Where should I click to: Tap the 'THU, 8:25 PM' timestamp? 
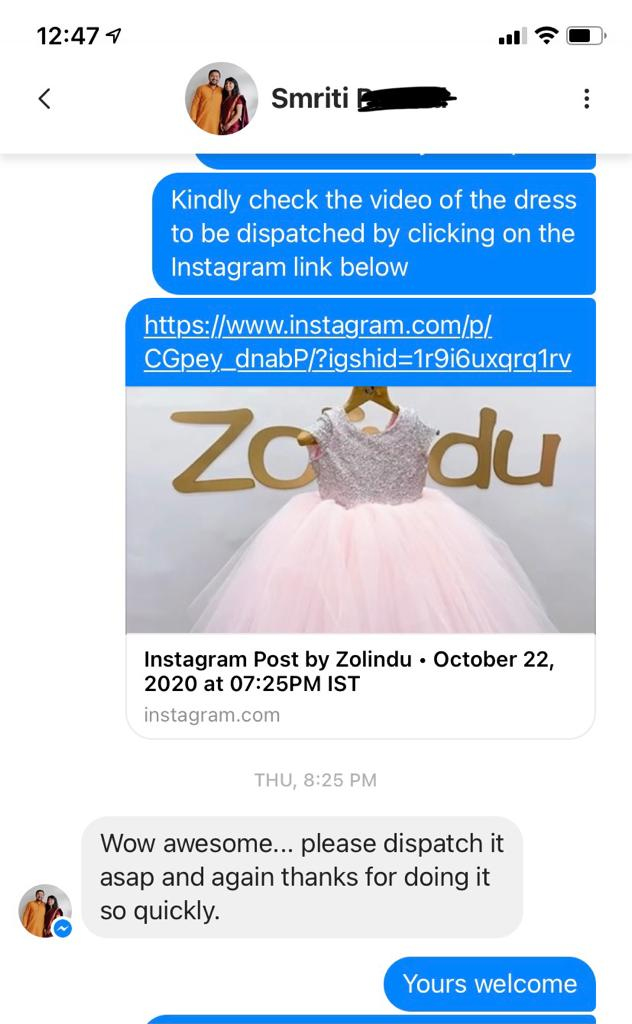click(315, 780)
